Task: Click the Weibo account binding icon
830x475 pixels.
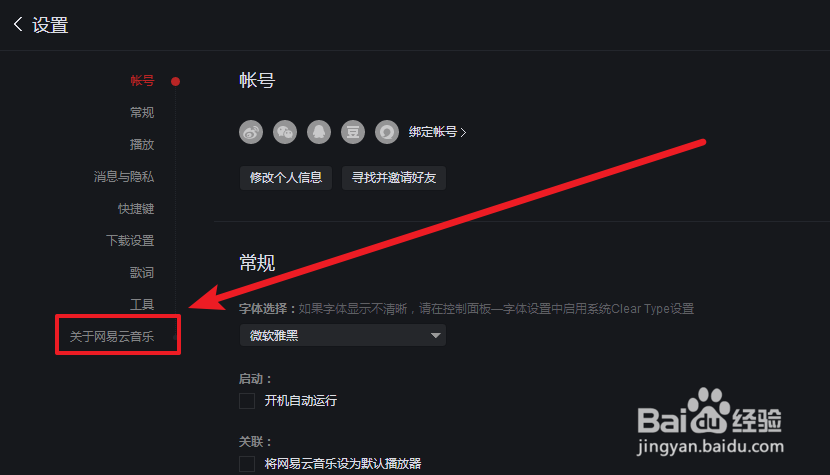Action: tap(251, 132)
